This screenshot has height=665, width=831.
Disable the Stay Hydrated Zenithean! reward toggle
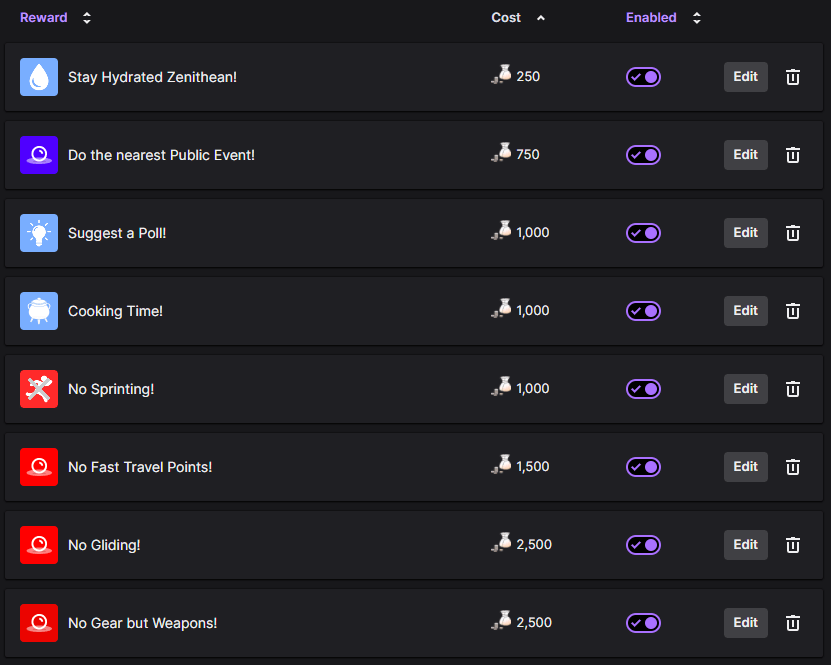[643, 77]
